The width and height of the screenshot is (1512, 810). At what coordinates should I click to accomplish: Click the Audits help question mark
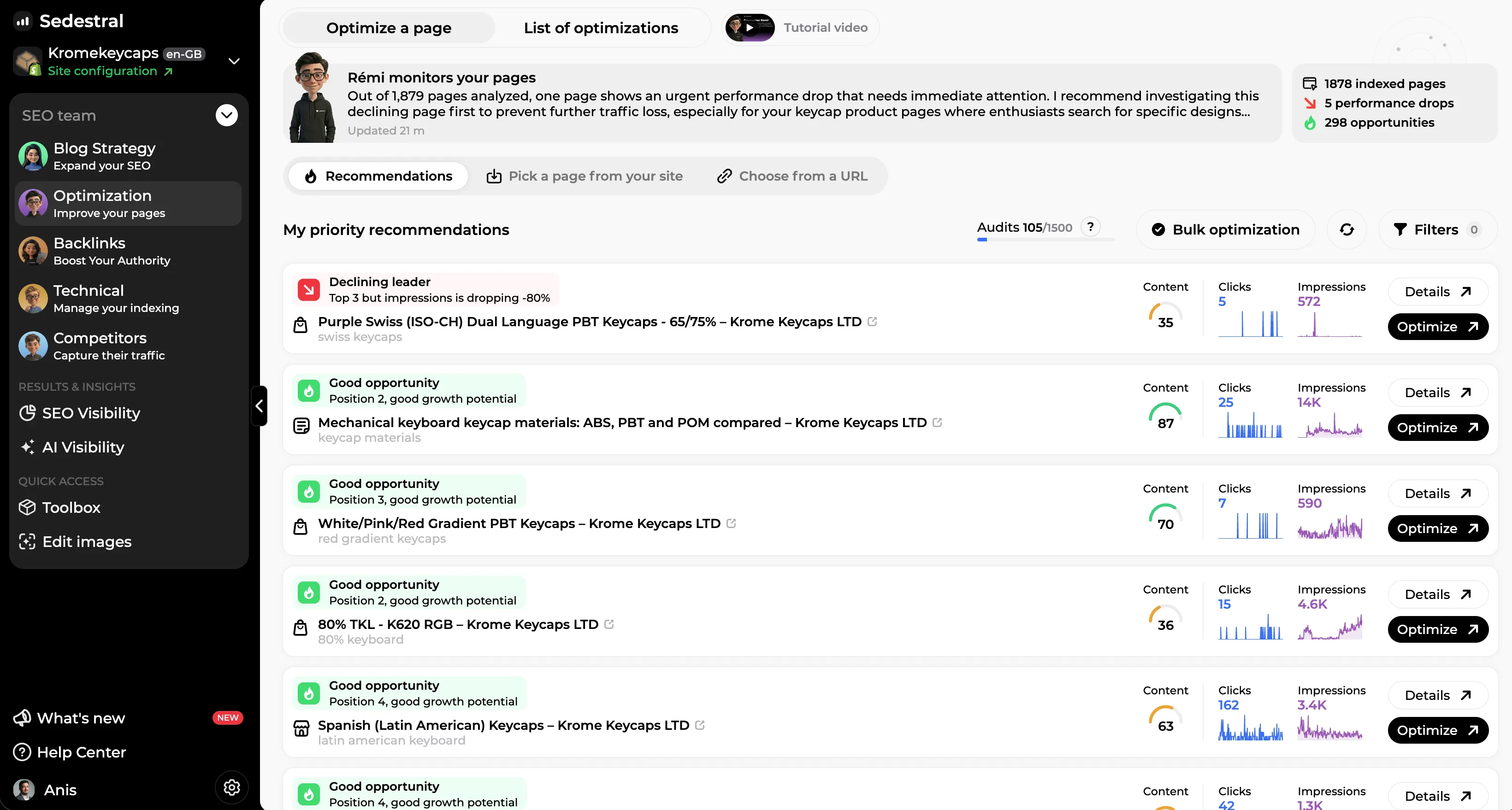click(1091, 227)
